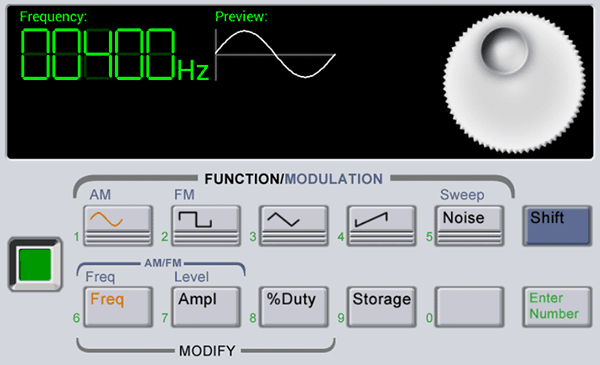
Task: Choose the triangle wave function button
Action: click(294, 226)
